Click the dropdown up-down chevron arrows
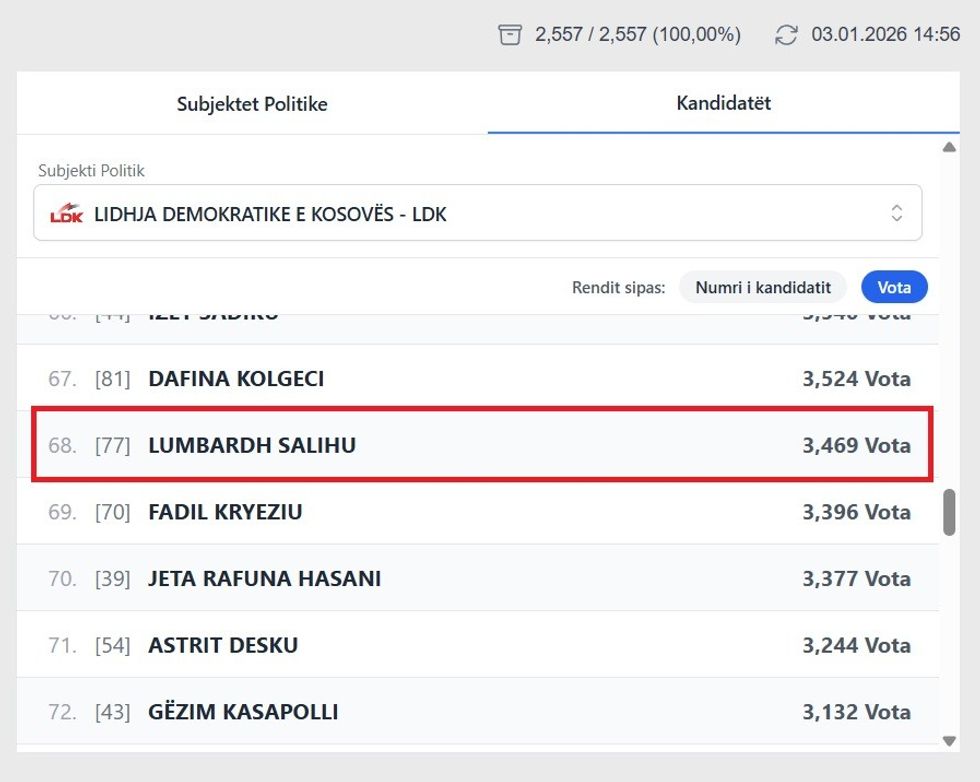This screenshot has height=782, width=980. coord(897,213)
